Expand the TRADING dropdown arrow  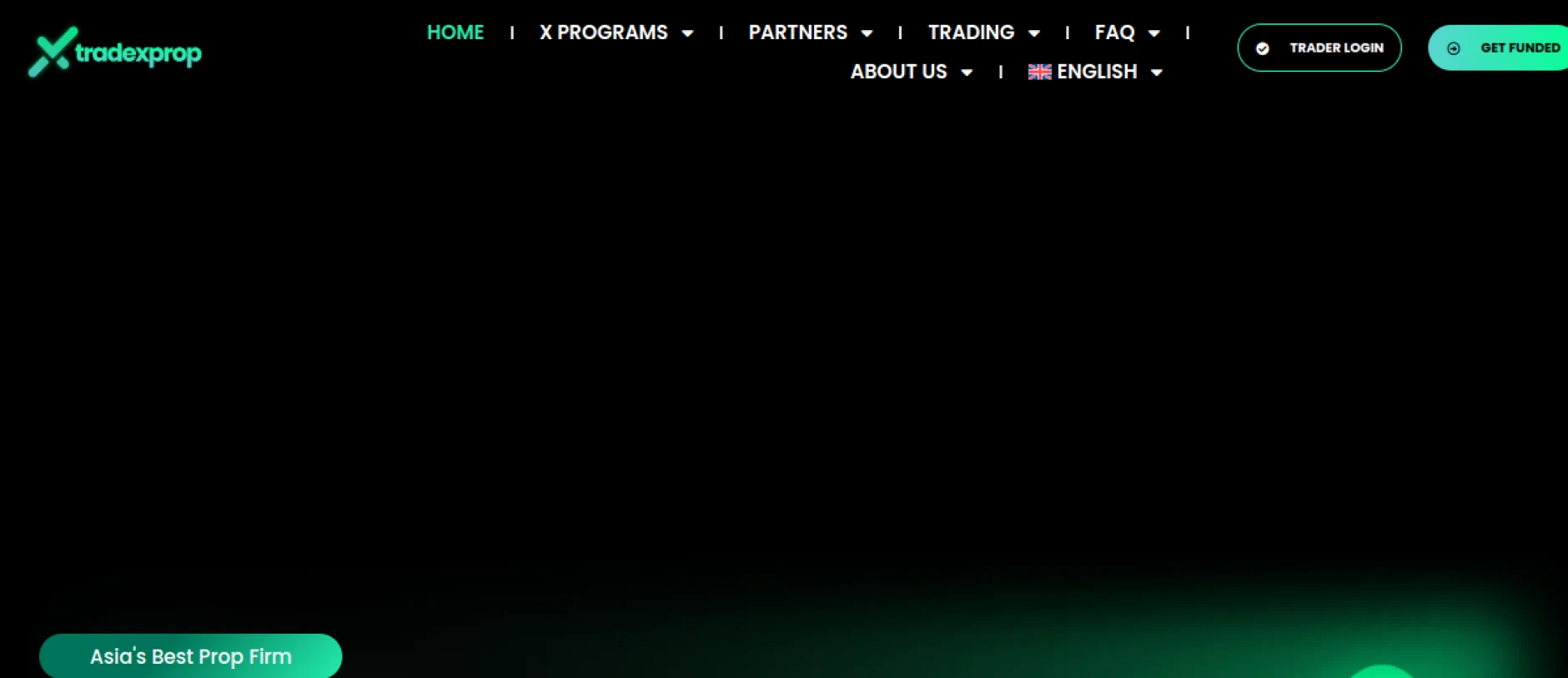click(x=1034, y=33)
